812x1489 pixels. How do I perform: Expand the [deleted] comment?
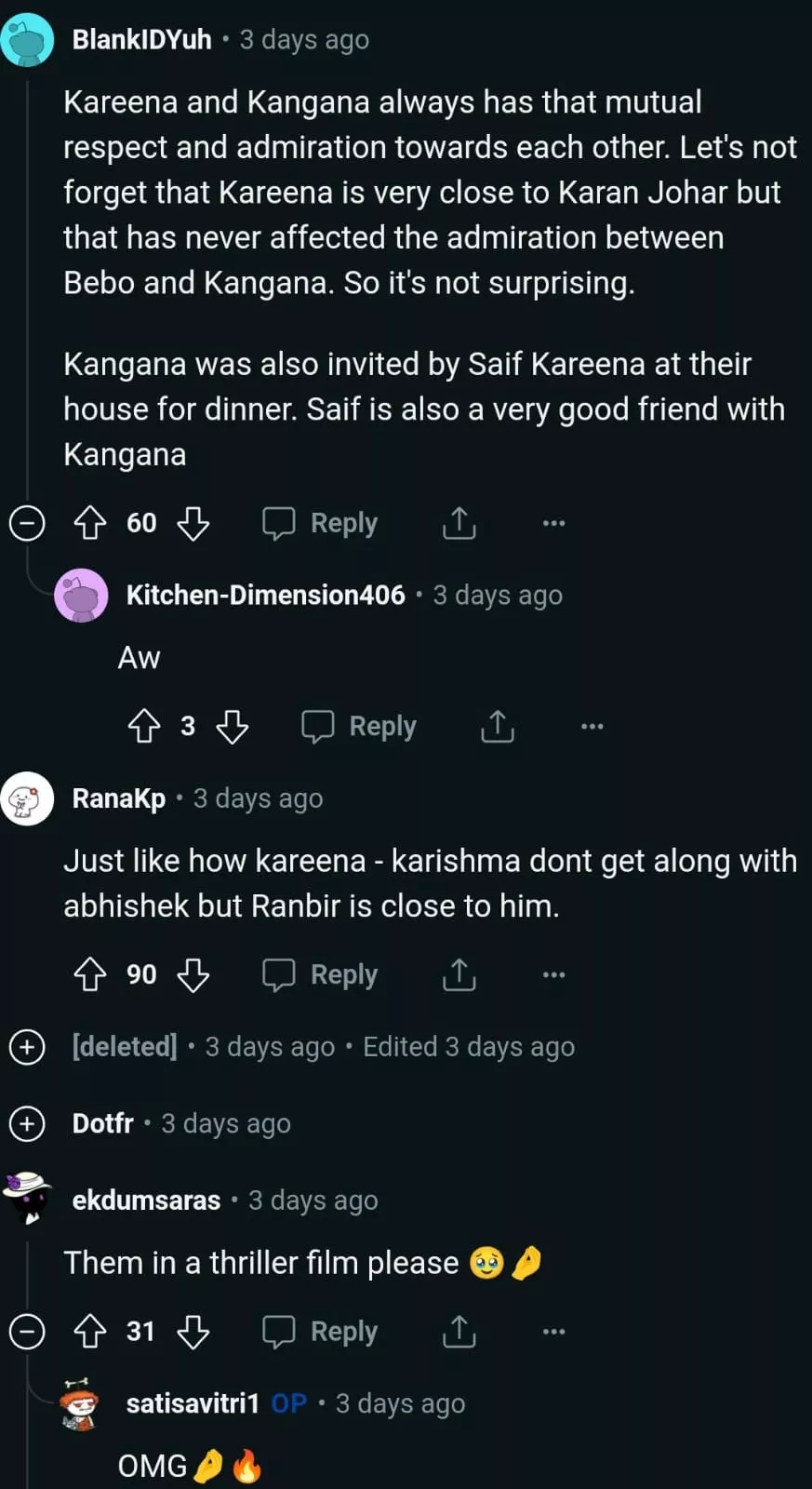(27, 1047)
